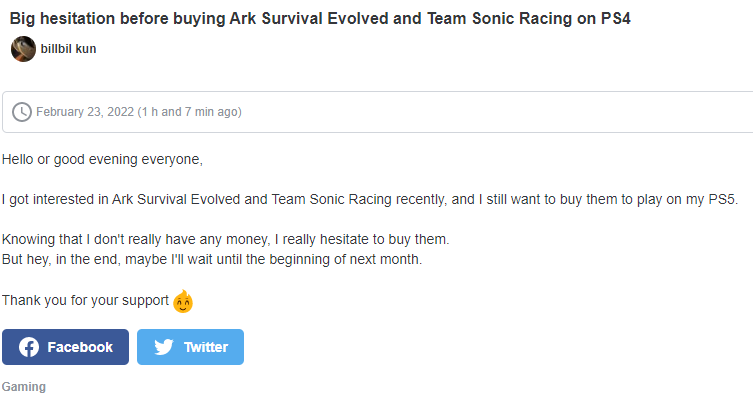Click the word Facebook on the share button
This screenshot has height=406, width=753.
point(80,347)
